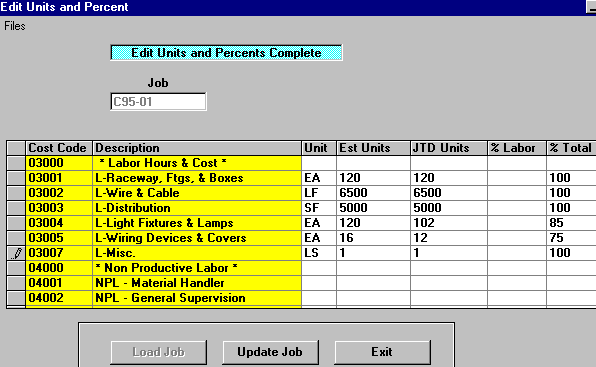Click 'NPL - Material Handler' description

(197, 283)
